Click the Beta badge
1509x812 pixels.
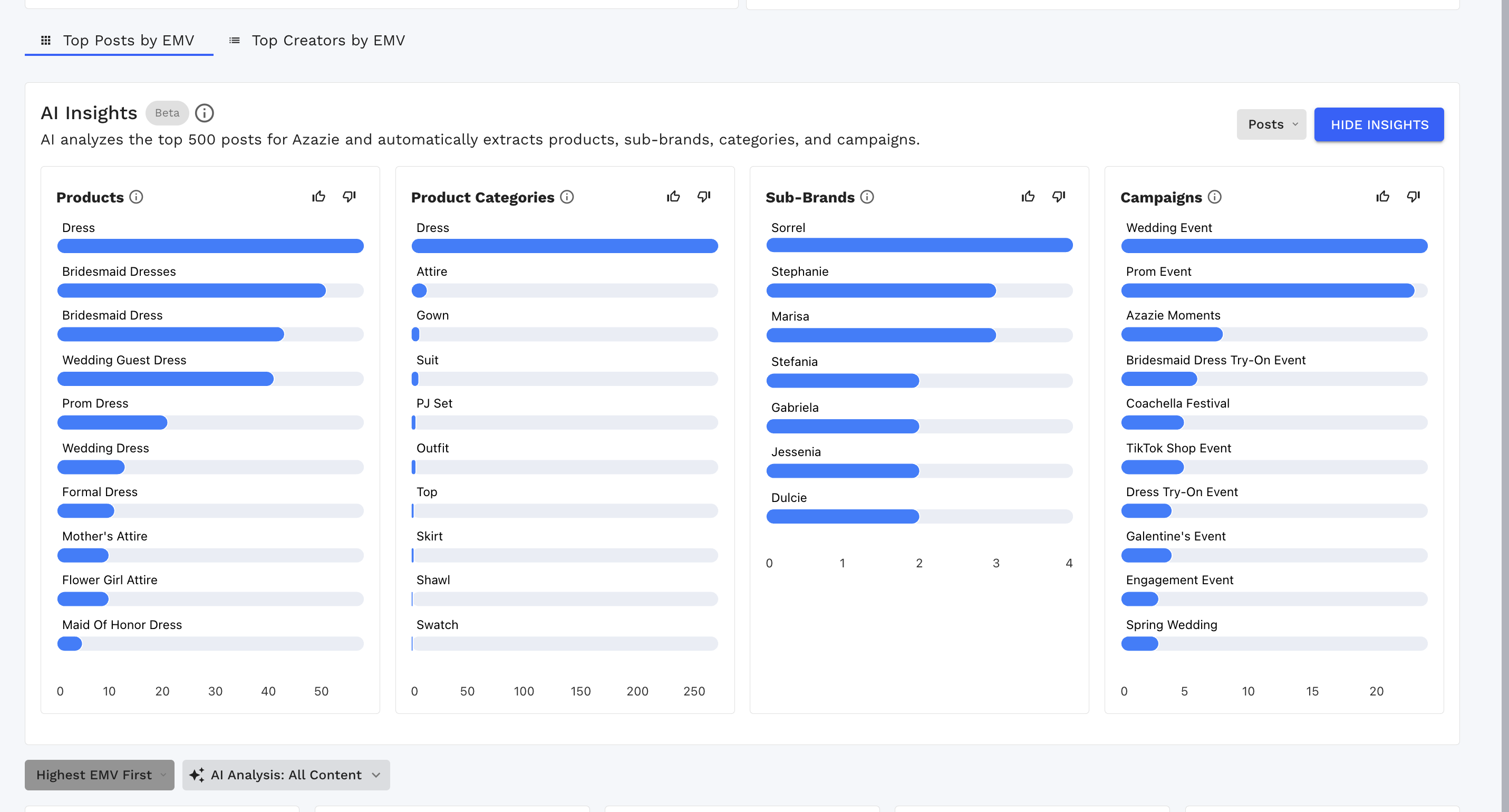(x=167, y=113)
